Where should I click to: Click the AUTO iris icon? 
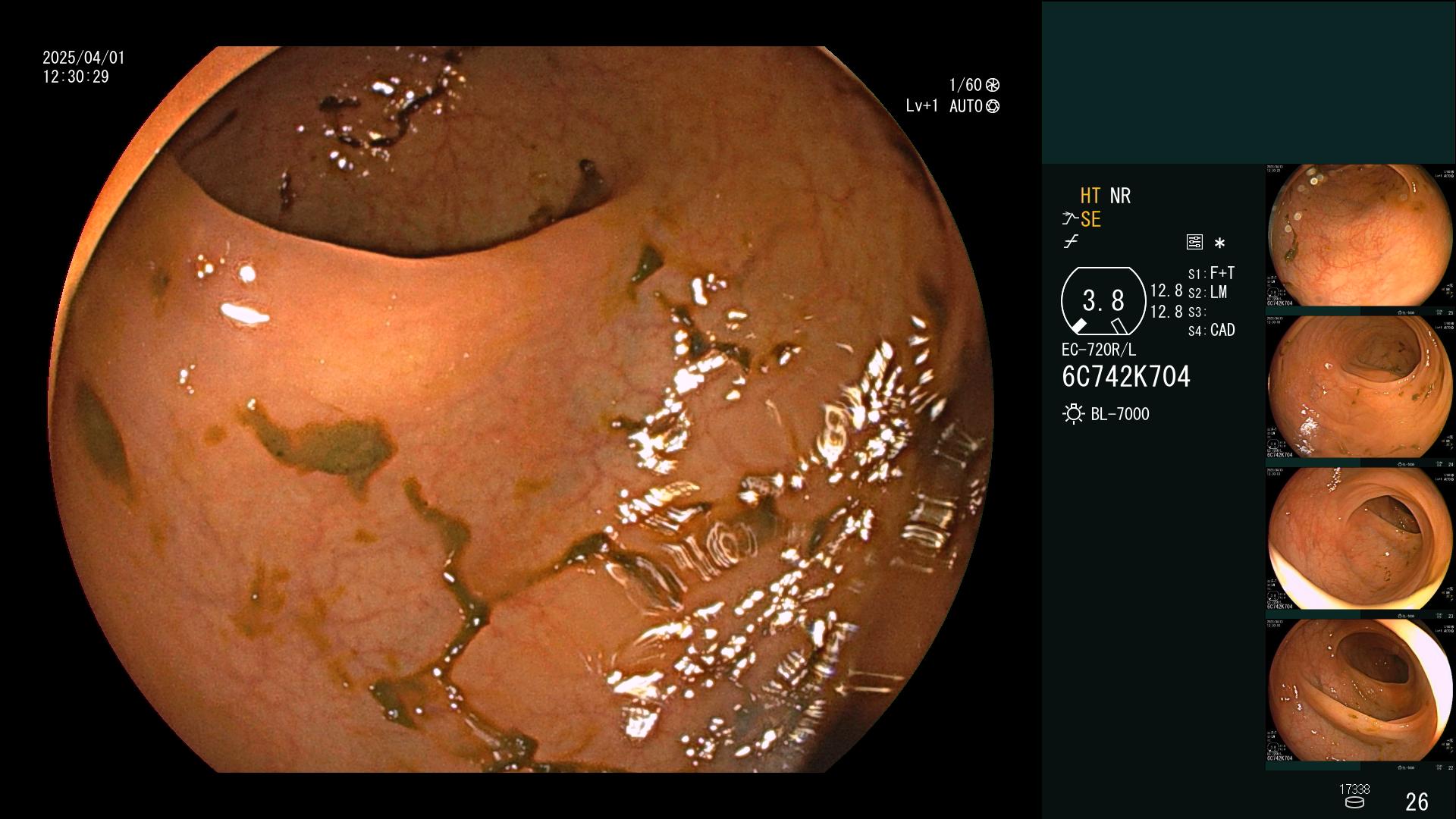click(993, 106)
